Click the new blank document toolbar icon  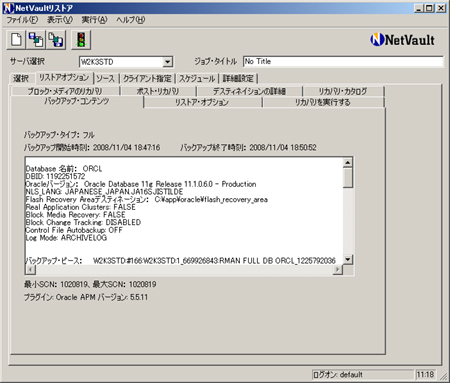point(16,40)
